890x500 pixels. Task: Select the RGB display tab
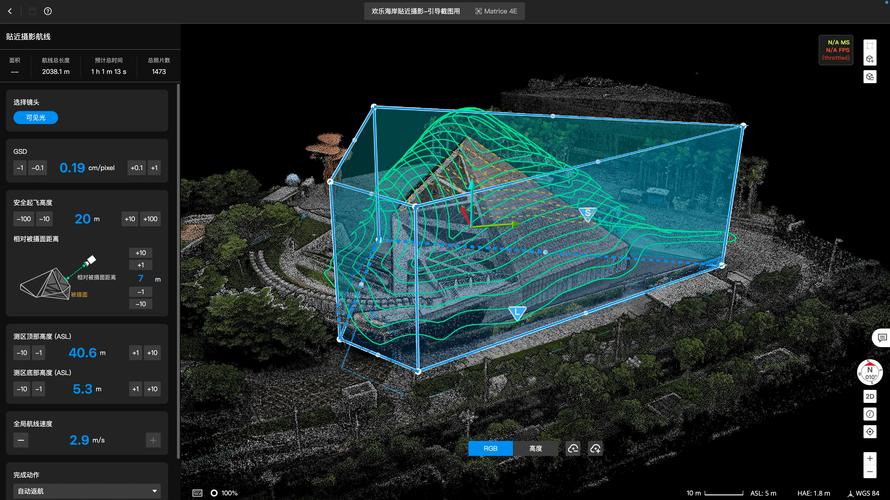pos(491,449)
